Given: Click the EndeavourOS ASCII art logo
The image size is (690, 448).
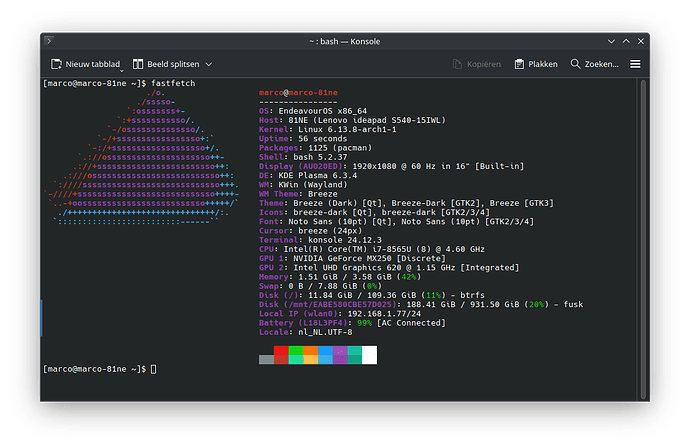Looking at the screenshot, I should click(141, 157).
